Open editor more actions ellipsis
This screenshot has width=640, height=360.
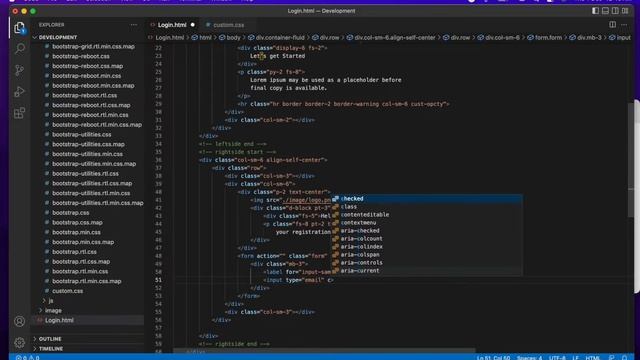(x=624, y=25)
